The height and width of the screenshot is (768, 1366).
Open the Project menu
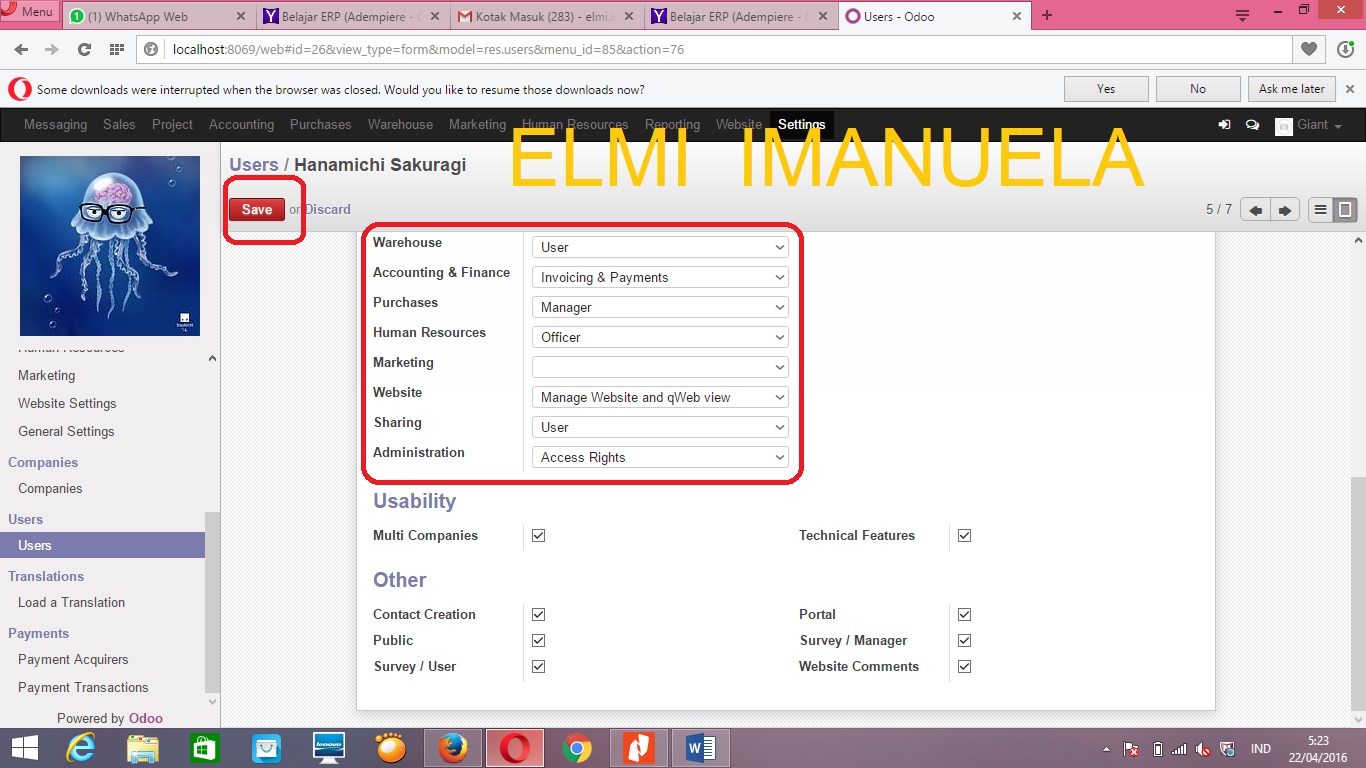[x=172, y=125]
